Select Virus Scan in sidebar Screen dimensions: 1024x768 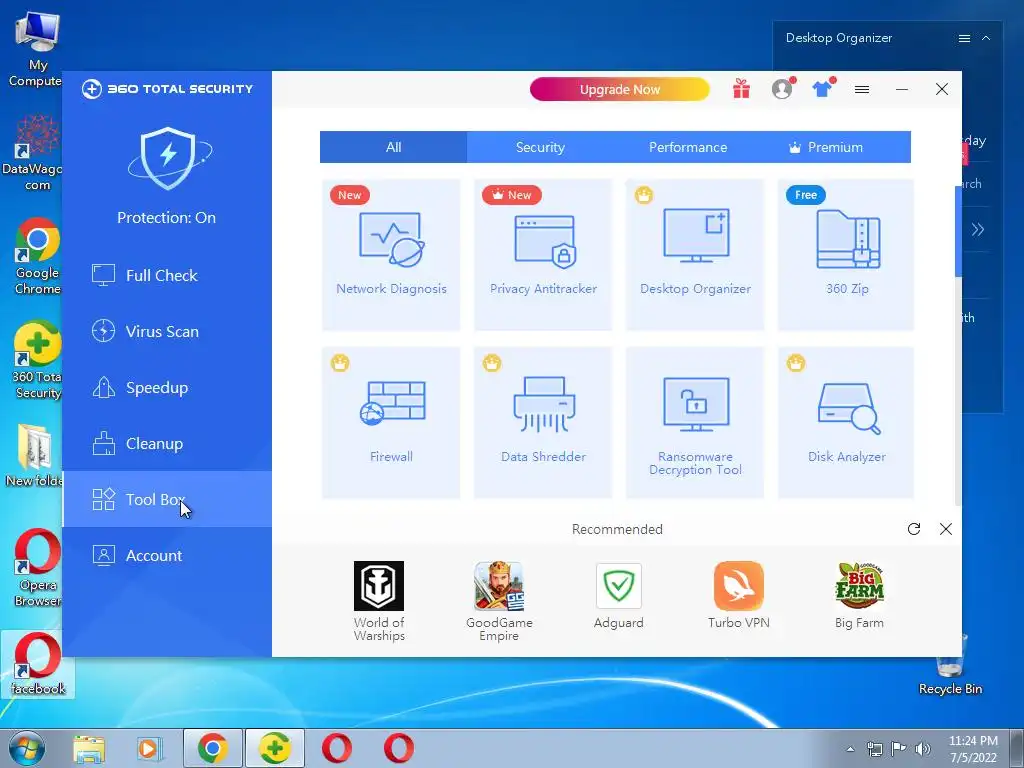coord(167,332)
